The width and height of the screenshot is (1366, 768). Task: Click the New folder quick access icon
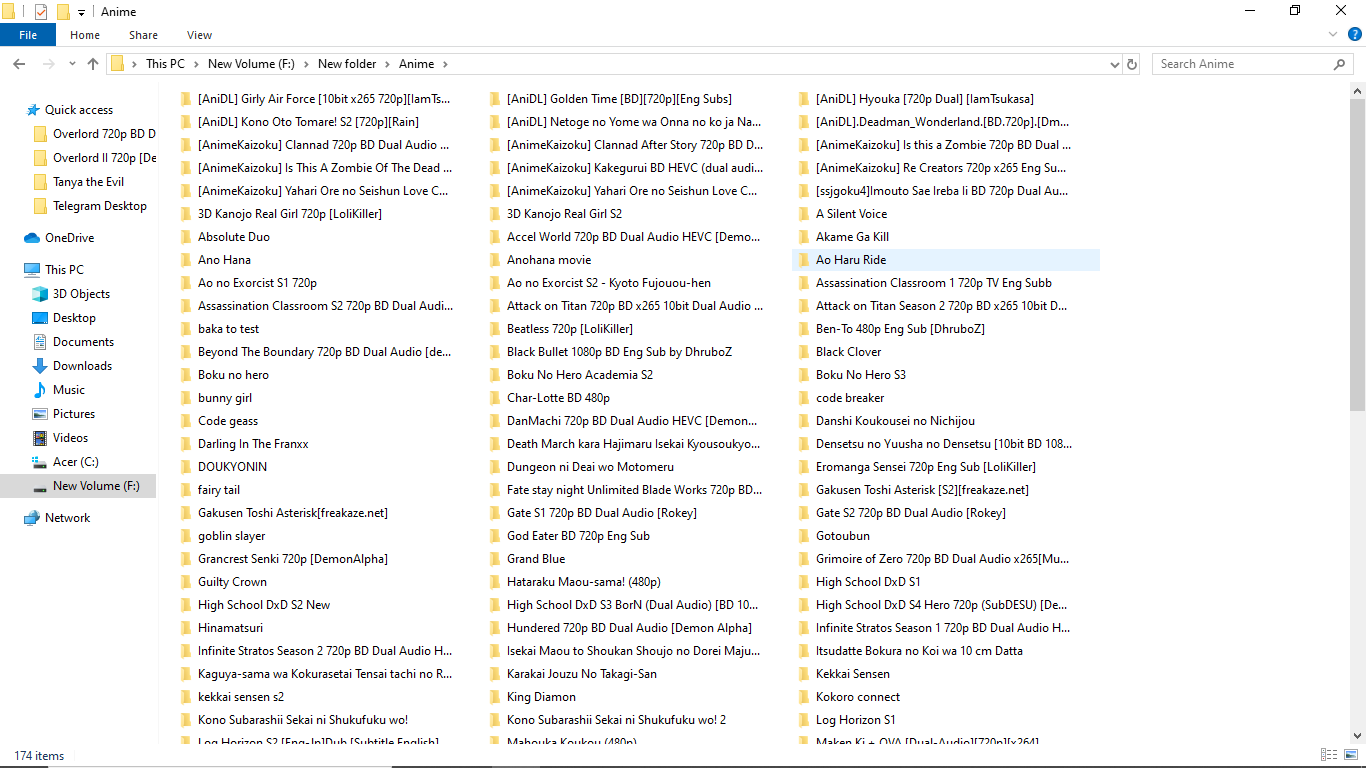click(x=64, y=12)
